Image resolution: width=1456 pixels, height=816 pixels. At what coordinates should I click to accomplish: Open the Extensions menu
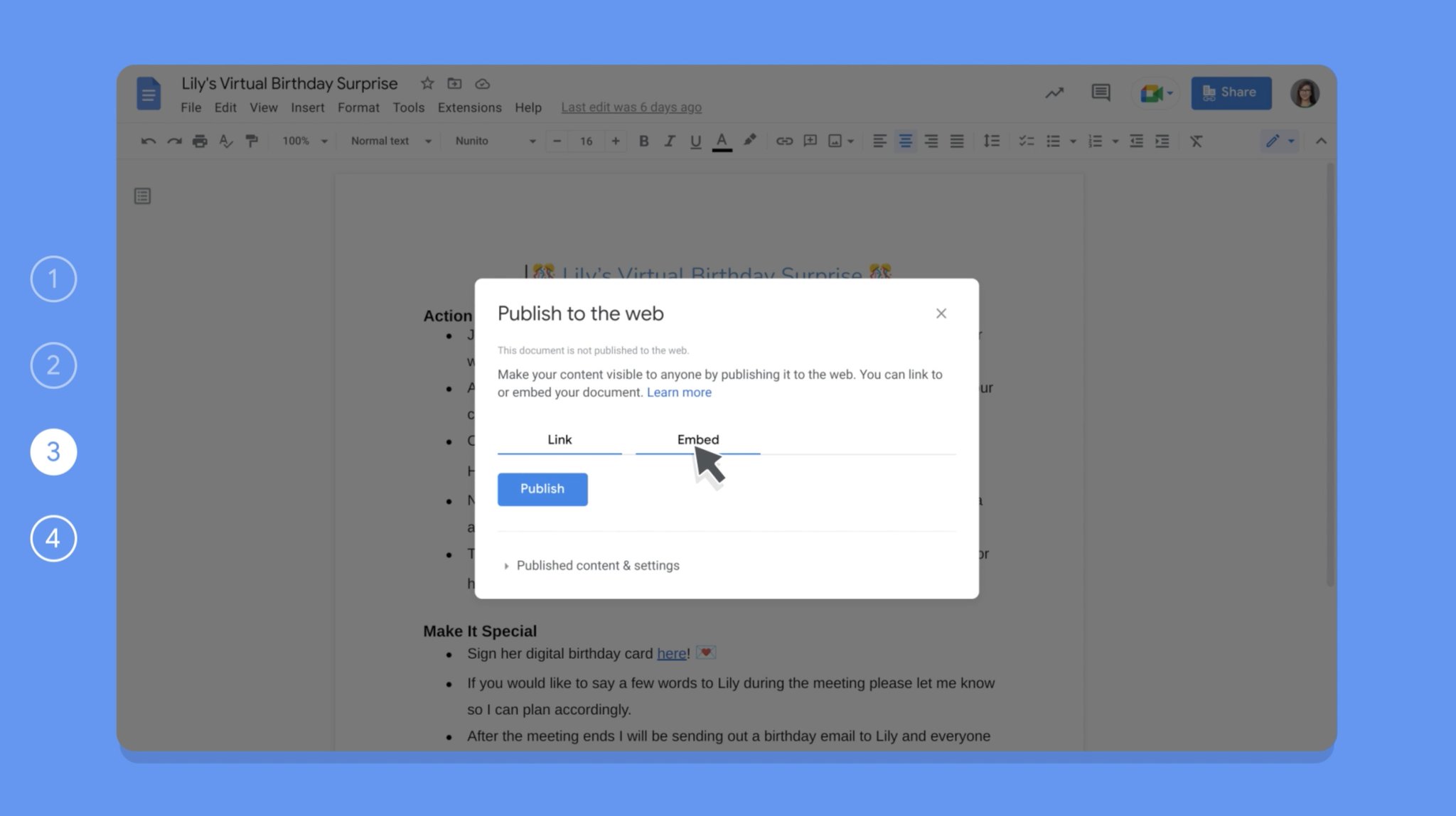click(469, 107)
